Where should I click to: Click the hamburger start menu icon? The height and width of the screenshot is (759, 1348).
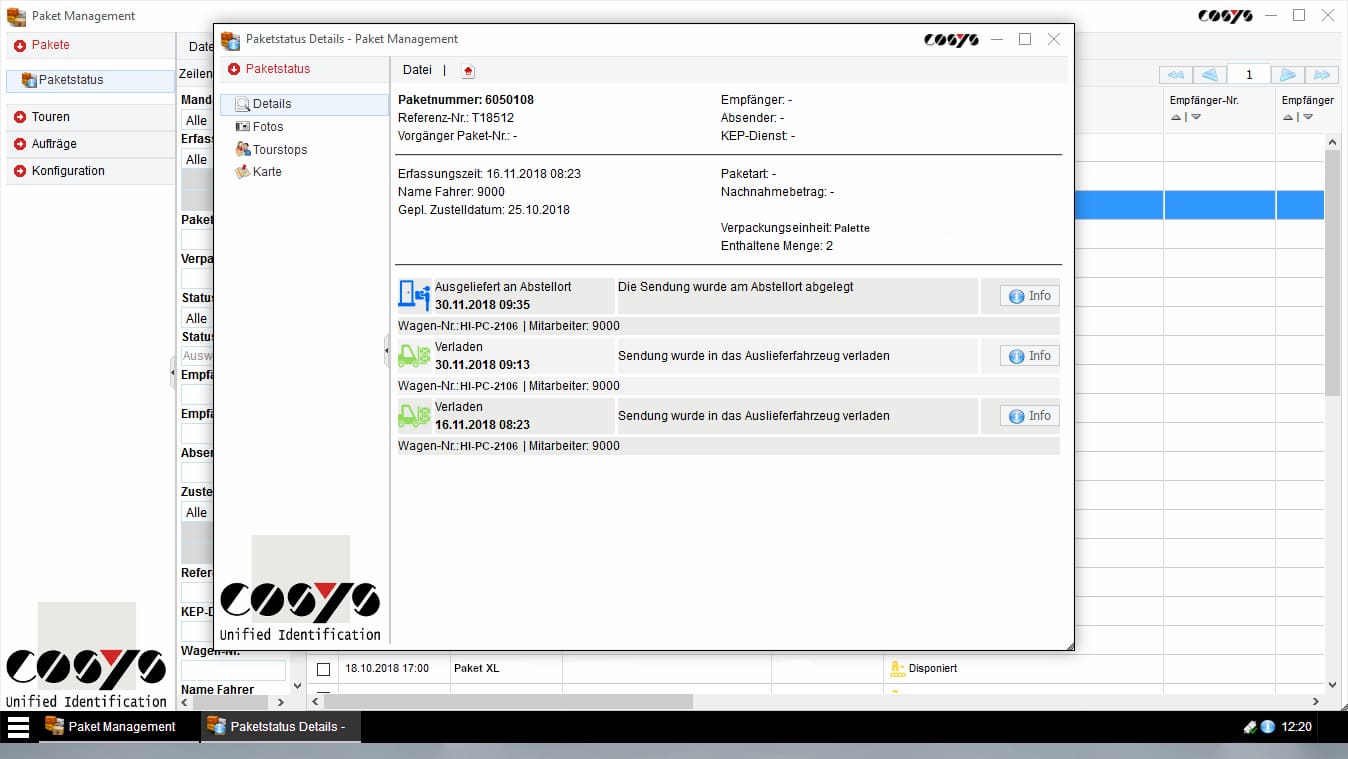(x=18, y=727)
